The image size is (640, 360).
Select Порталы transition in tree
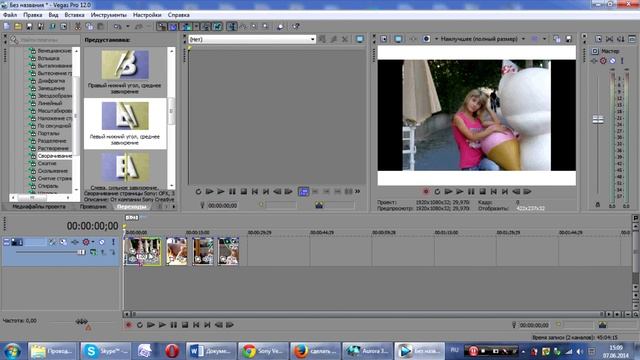pyautogui.click(x=49, y=133)
